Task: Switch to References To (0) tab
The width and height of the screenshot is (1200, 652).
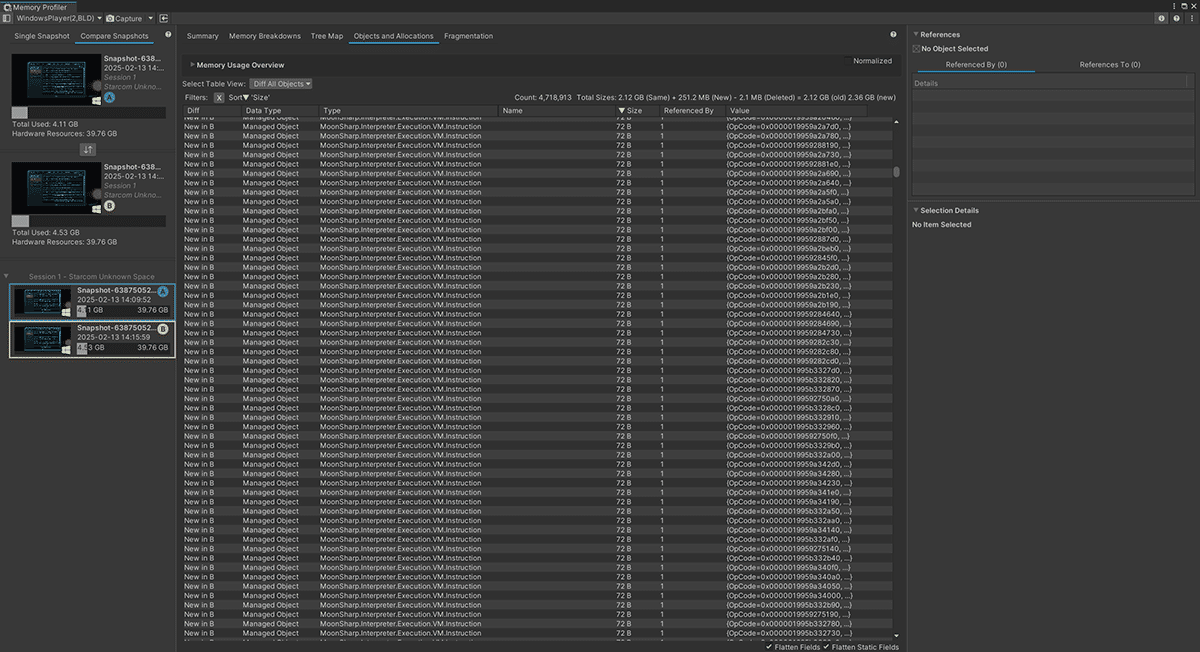Action: (x=1110, y=65)
